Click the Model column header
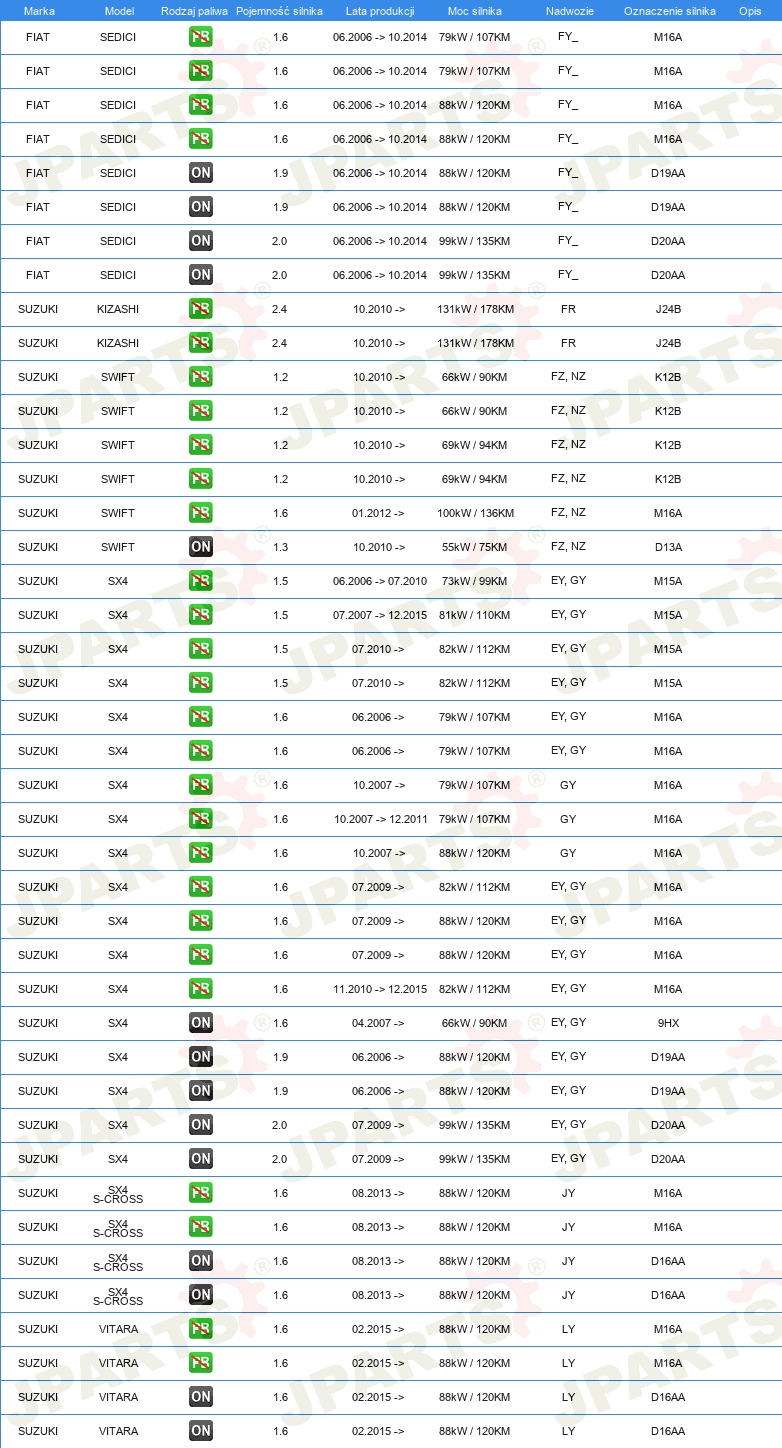Screen dimensions: 782x1448 tap(119, 11)
